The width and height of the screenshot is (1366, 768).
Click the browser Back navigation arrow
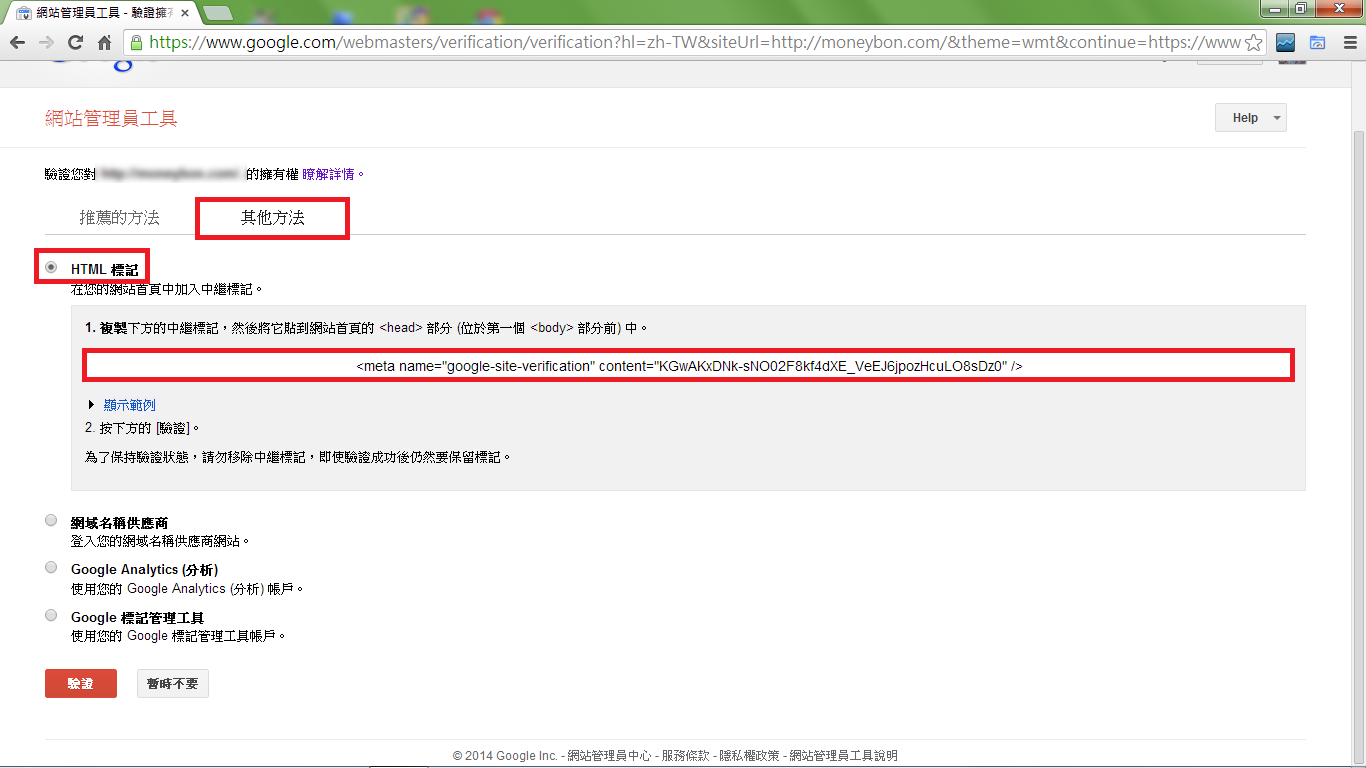[x=18, y=42]
